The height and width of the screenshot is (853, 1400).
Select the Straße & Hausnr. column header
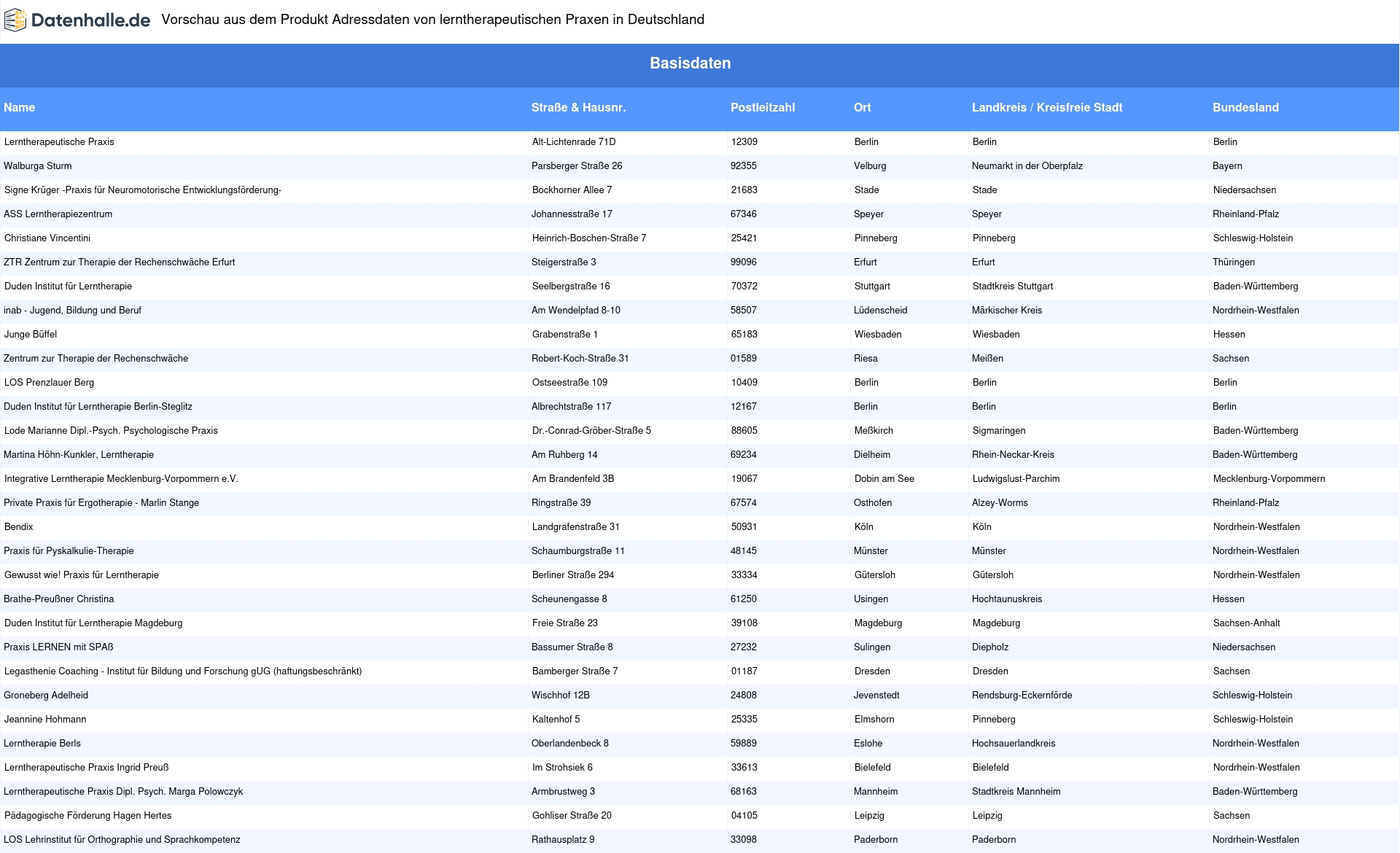[579, 107]
